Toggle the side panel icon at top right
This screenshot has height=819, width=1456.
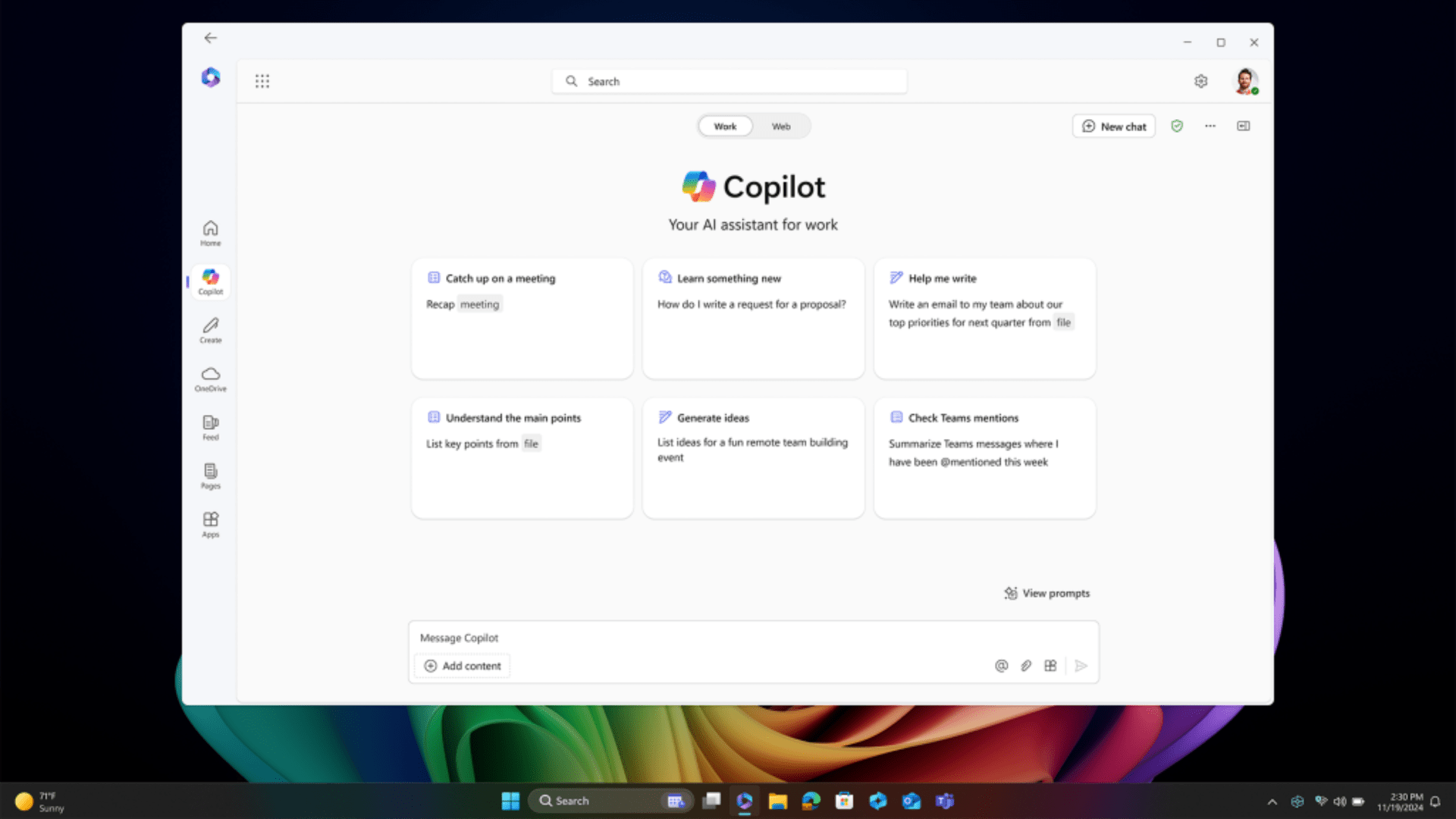1244,126
